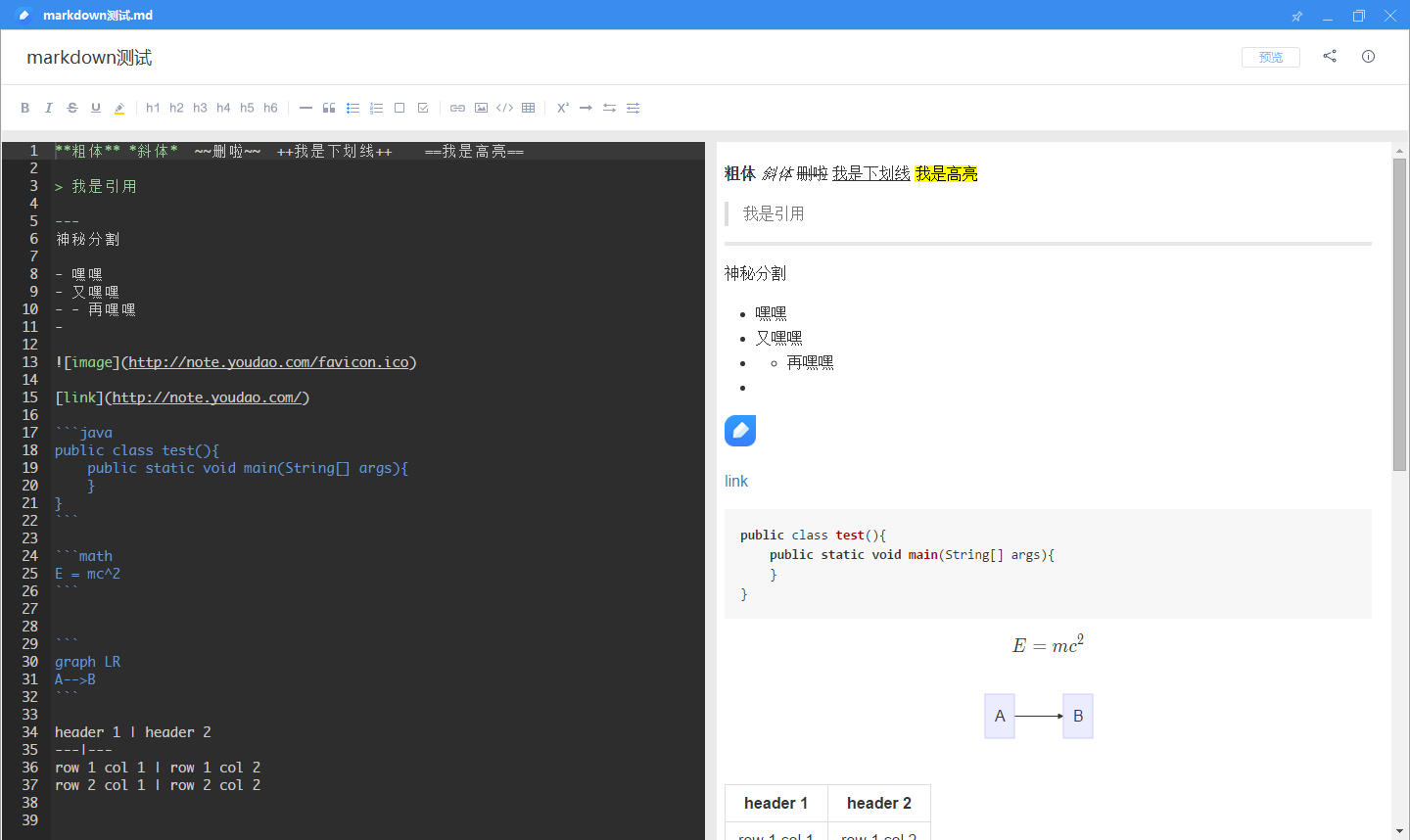Click node B in the flowchart
Screen dimensions: 1410x840
click(x=1078, y=716)
